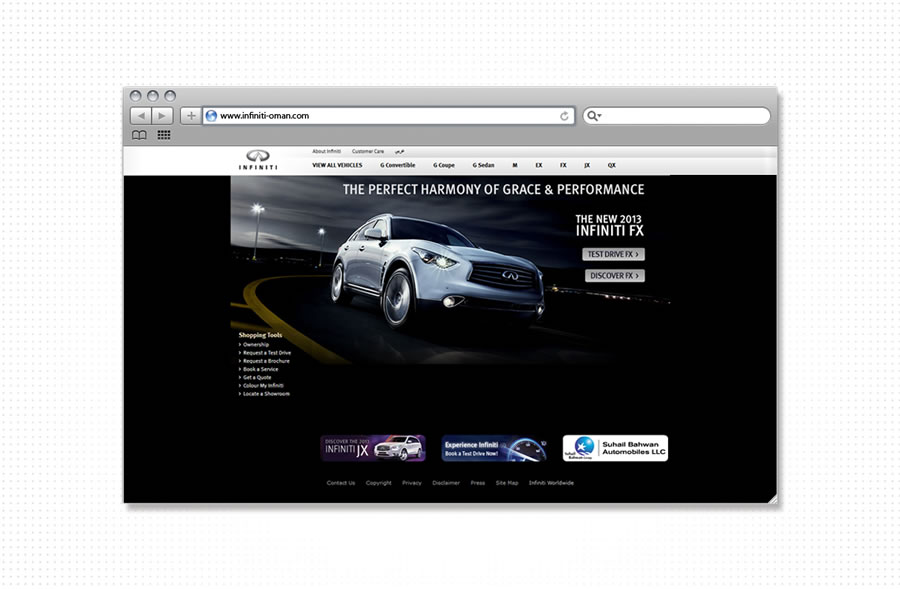Click the window zoom button
Screen dimensions: 900x589
pyautogui.click(x=170, y=96)
